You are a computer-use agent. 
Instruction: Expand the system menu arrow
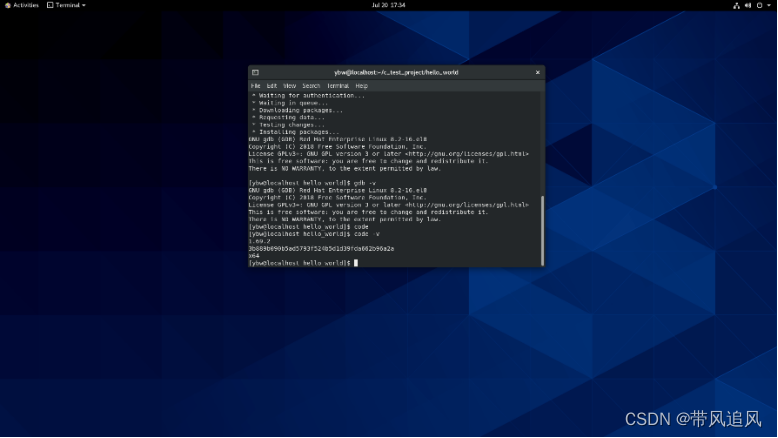point(769,5)
